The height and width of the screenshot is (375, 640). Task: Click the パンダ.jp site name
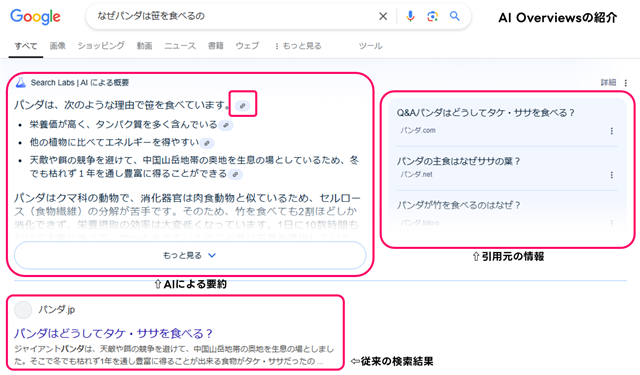tap(57, 310)
